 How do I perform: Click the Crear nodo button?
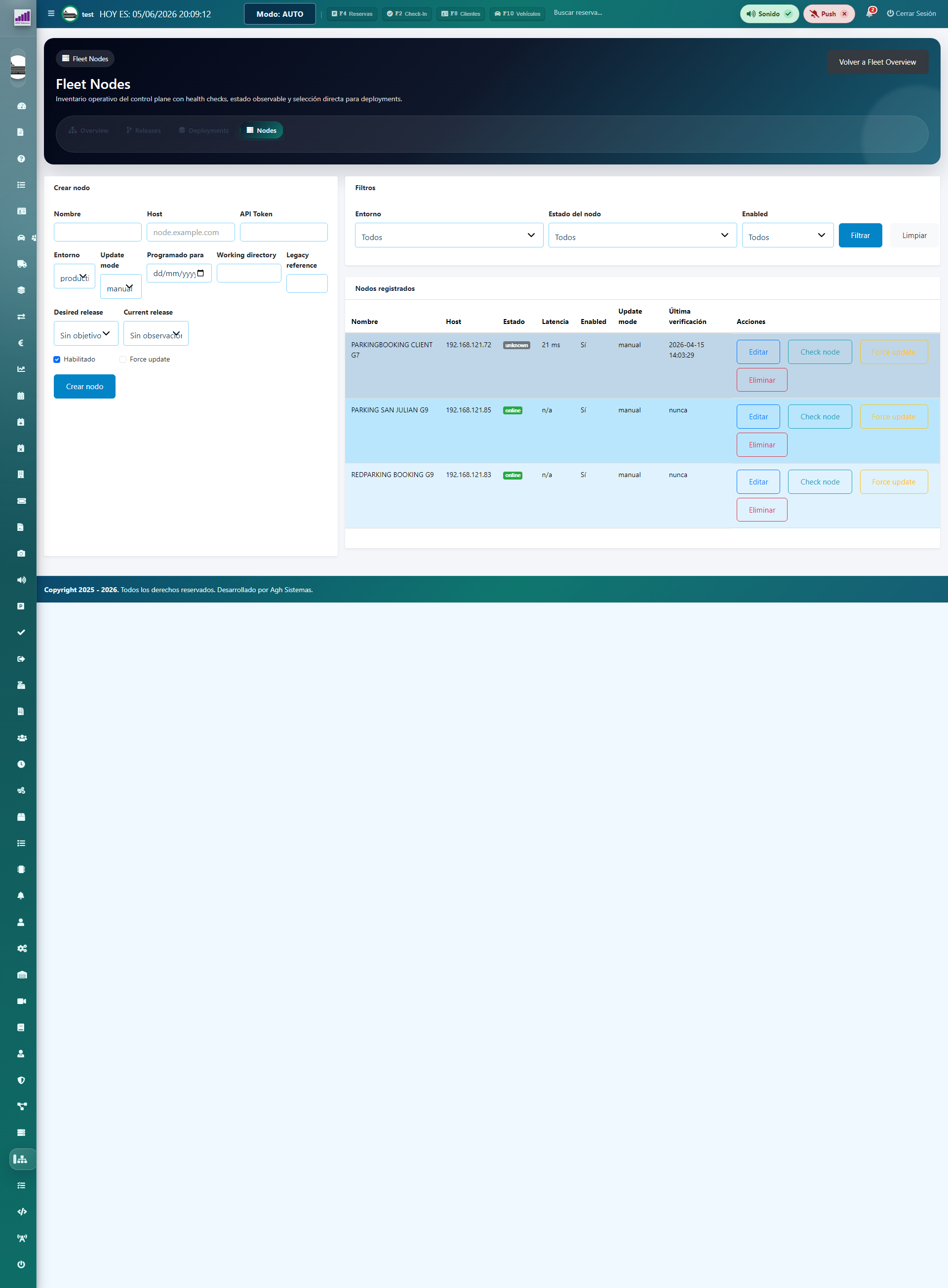(x=84, y=386)
